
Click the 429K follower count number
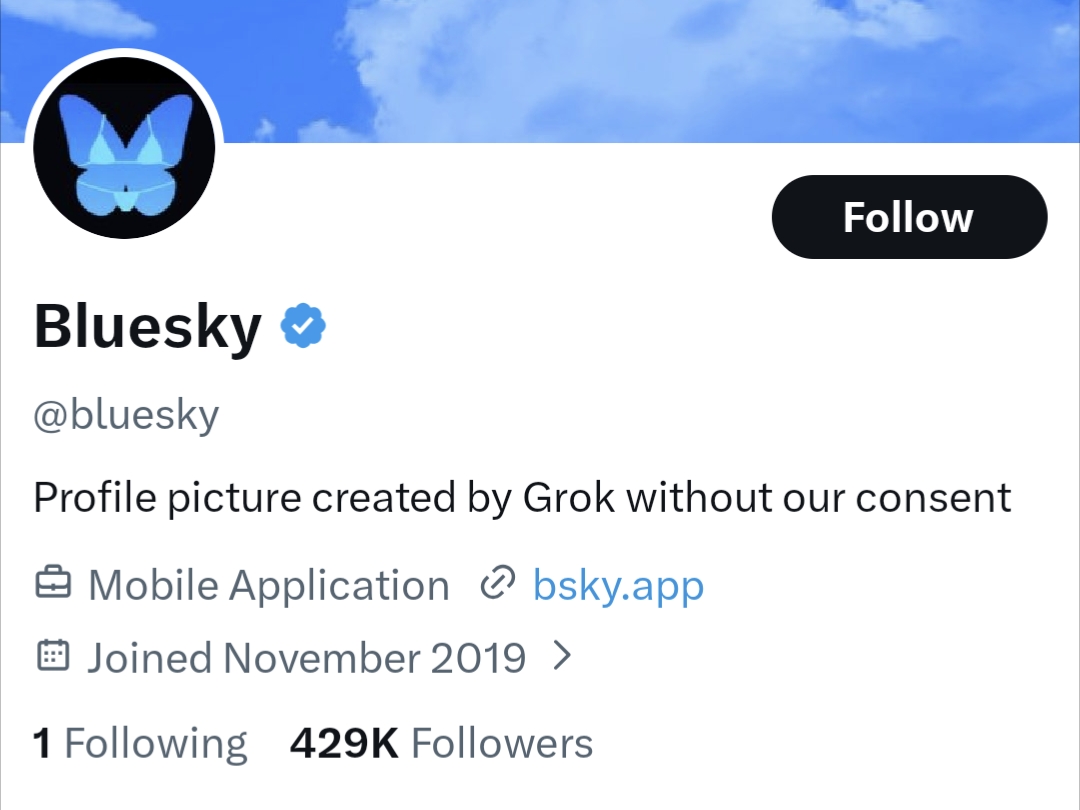click(344, 744)
